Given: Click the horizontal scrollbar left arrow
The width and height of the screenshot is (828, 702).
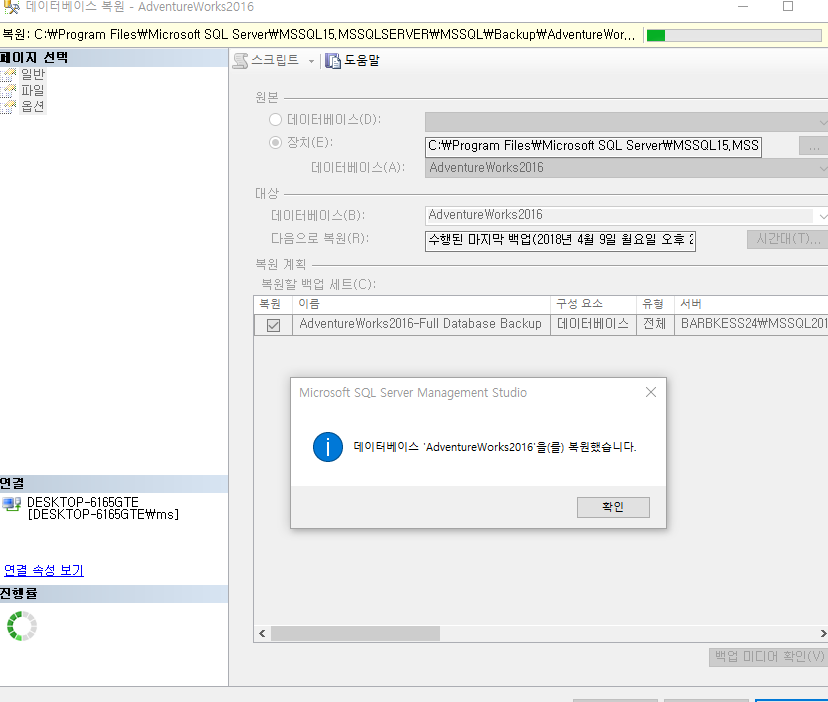Looking at the screenshot, I should point(262,633).
